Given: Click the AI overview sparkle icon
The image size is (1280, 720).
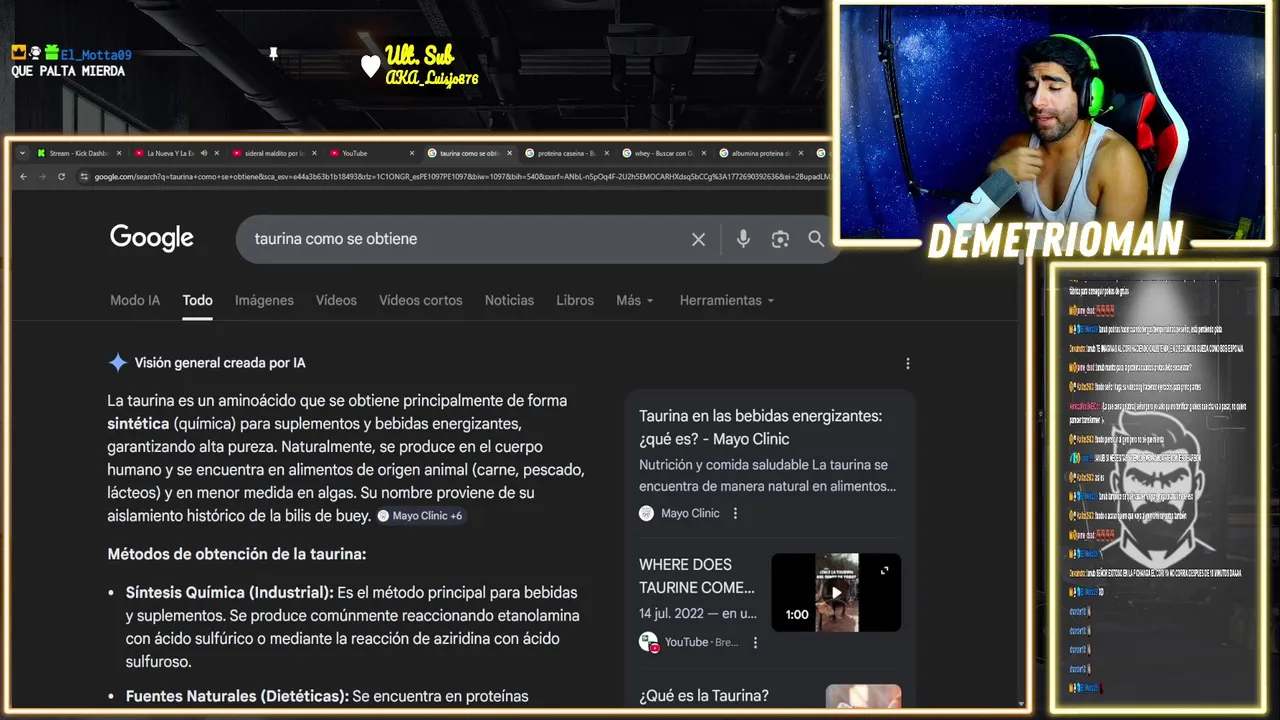Looking at the screenshot, I should [x=118, y=363].
